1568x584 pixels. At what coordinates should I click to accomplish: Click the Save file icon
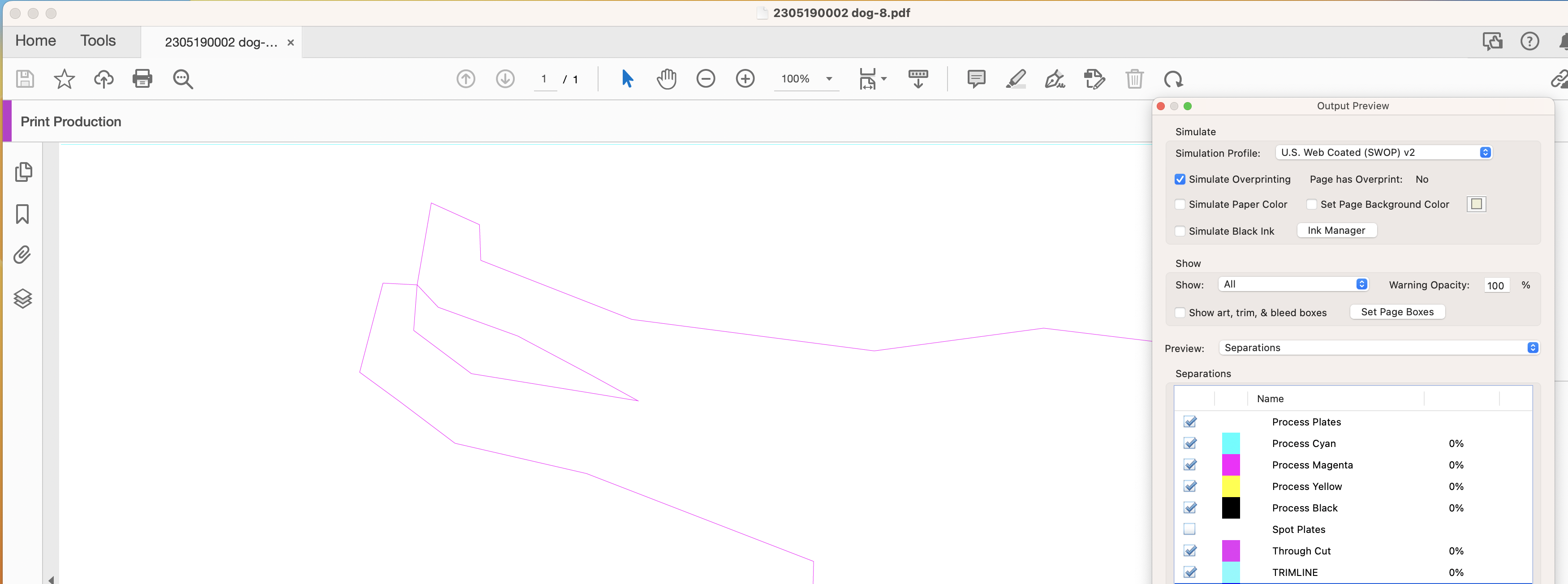click(25, 79)
